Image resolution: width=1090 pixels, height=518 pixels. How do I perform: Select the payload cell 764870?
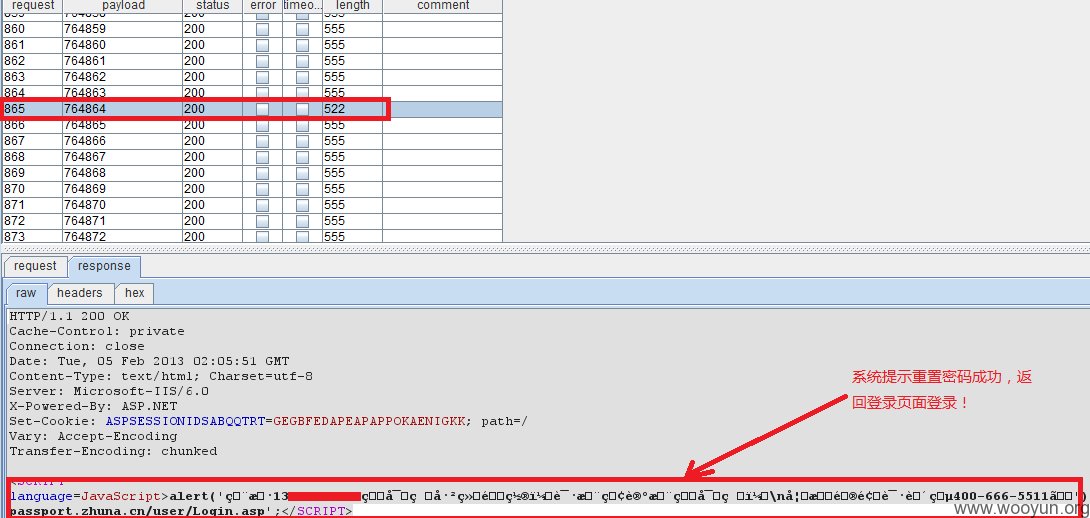pos(123,205)
